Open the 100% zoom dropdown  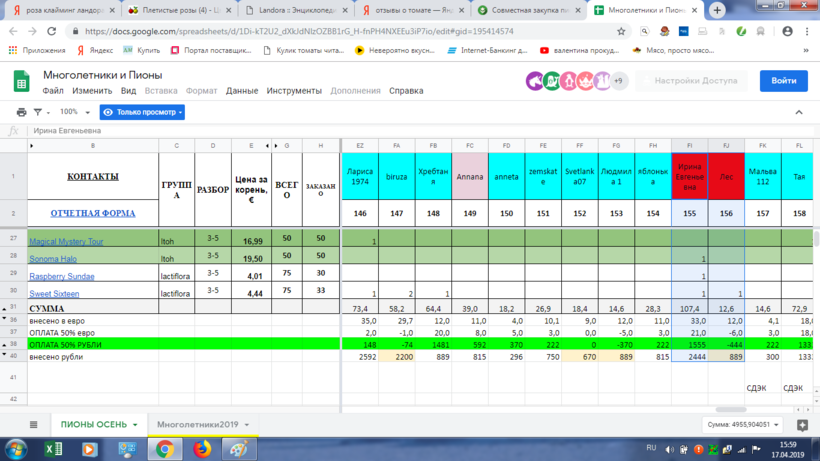[73, 112]
